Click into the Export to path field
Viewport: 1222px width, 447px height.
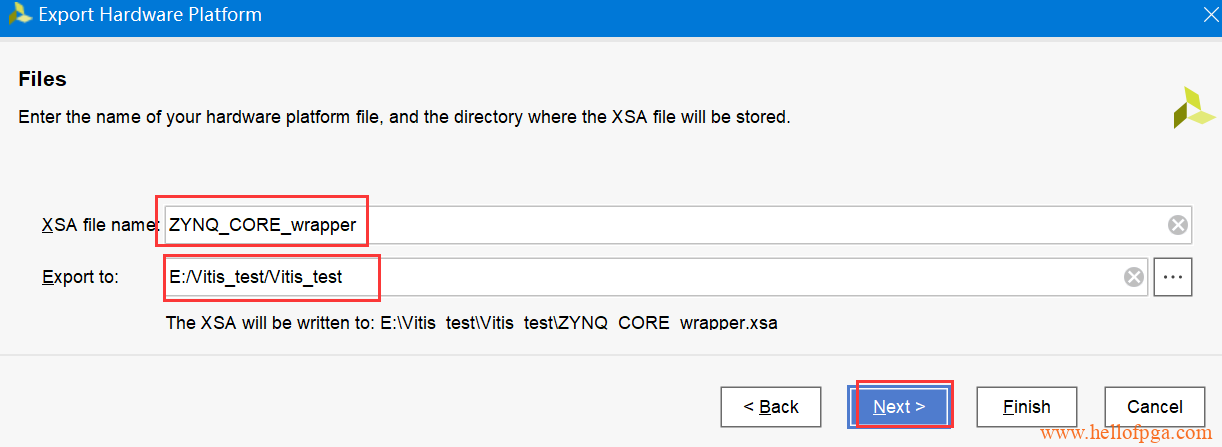(x=640, y=277)
